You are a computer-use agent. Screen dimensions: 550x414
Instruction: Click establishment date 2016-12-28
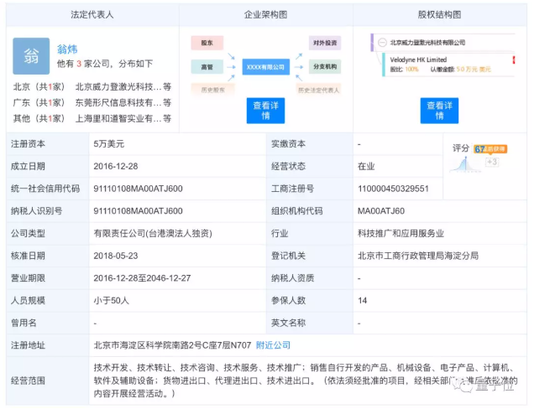point(115,166)
